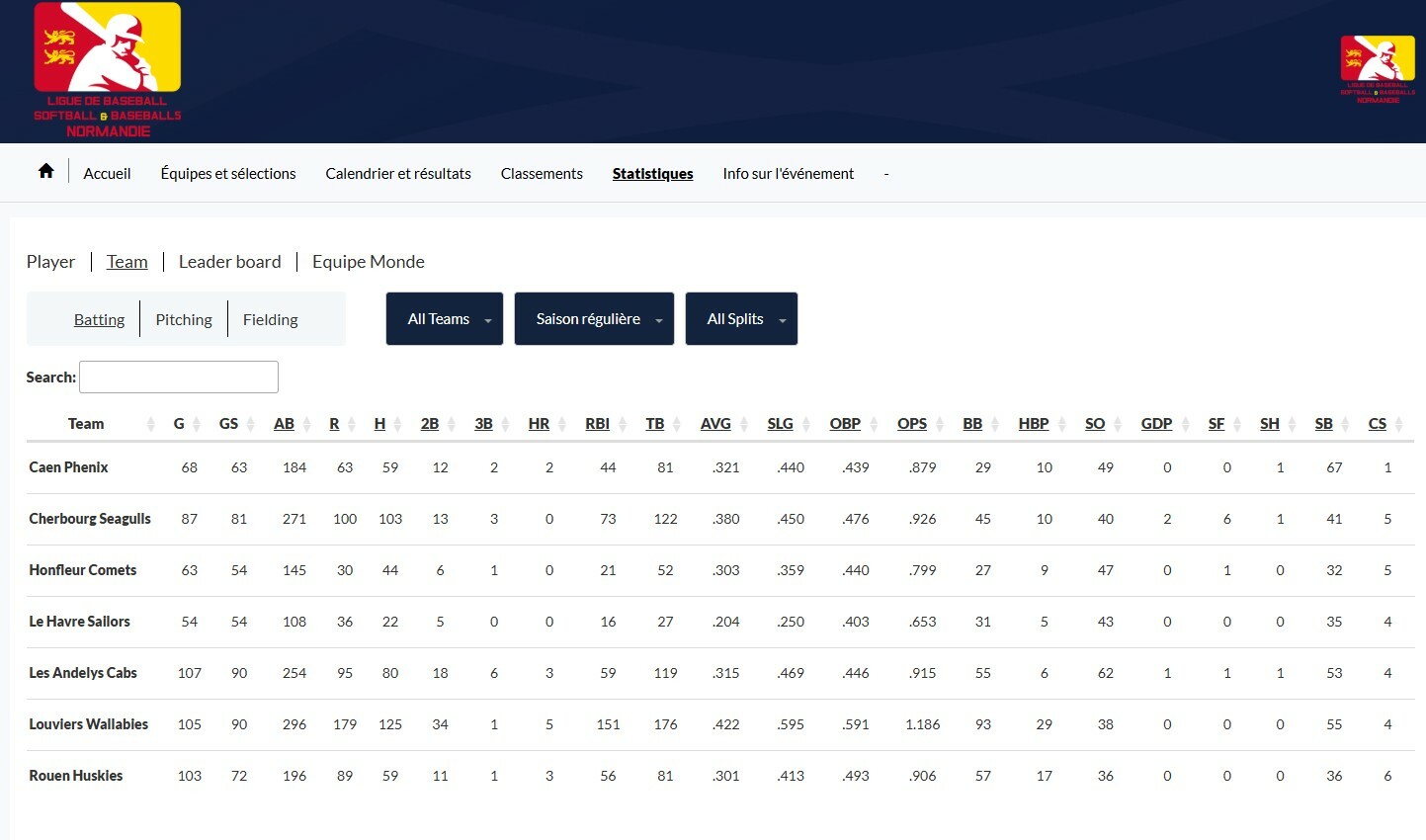
Task: Go to the Leader board view
Action: pos(229,262)
